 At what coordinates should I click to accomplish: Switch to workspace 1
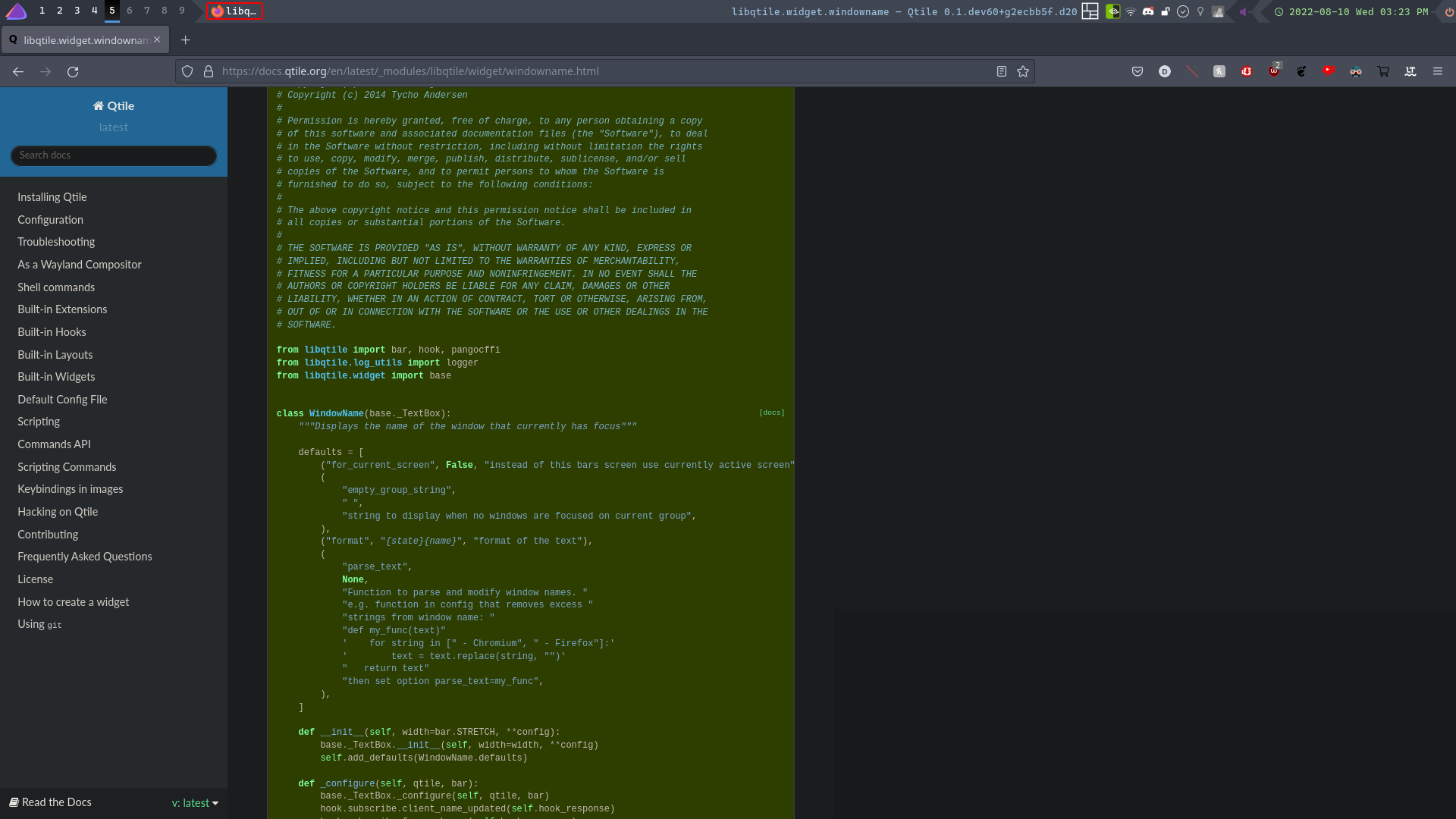point(42,11)
